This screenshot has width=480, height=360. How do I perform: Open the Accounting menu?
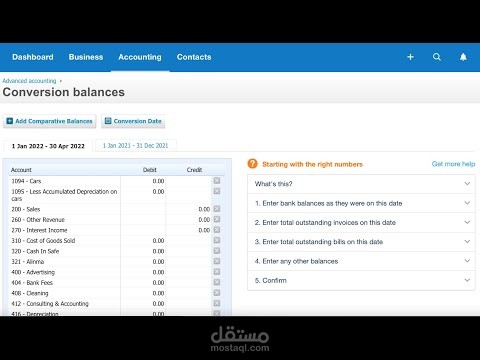(140, 57)
